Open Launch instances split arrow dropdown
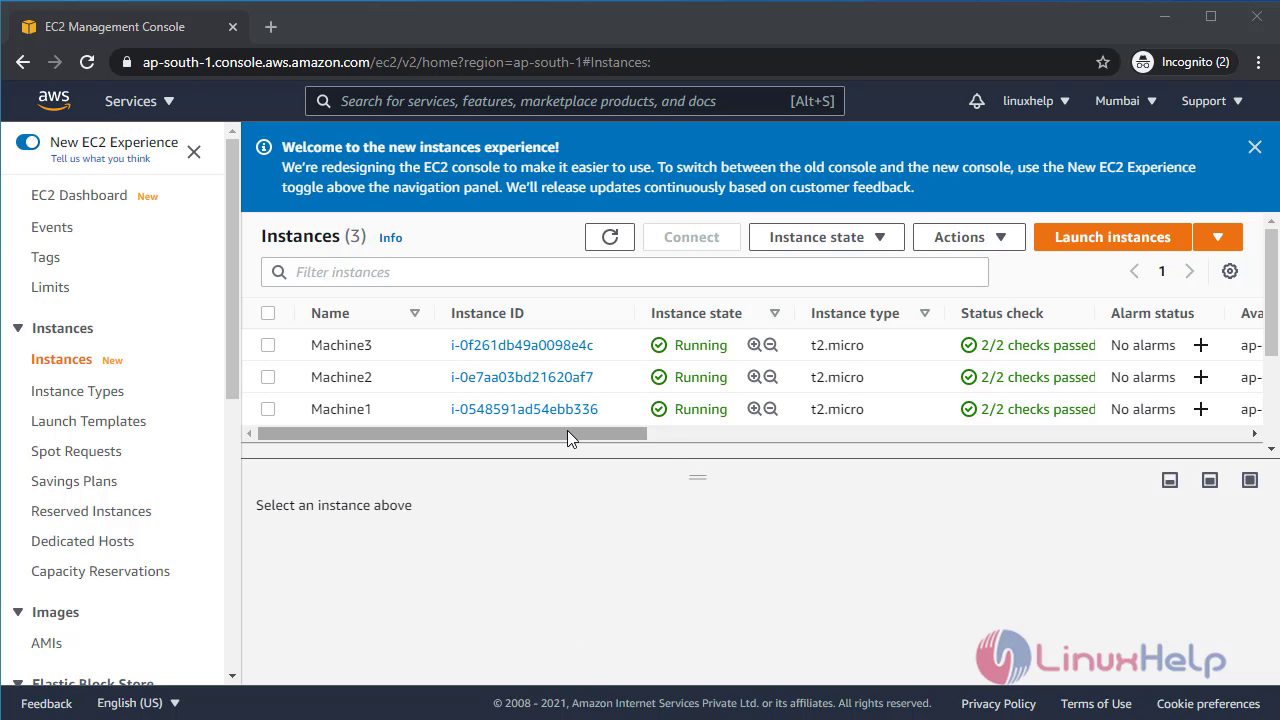The height and width of the screenshot is (720, 1280). pyautogui.click(x=1218, y=237)
